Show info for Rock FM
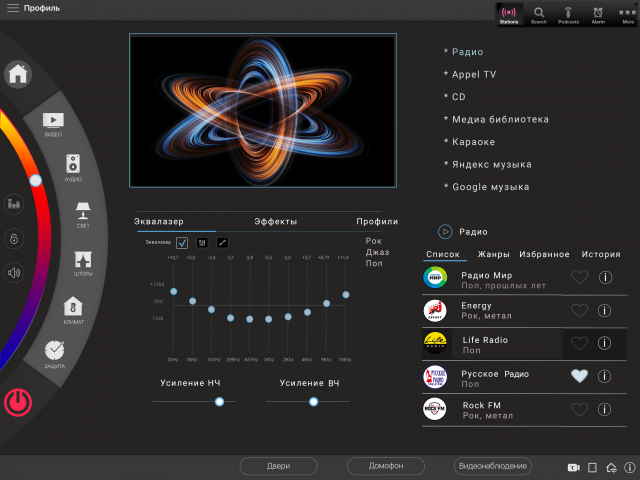This screenshot has width=640, height=480. pyautogui.click(x=604, y=409)
